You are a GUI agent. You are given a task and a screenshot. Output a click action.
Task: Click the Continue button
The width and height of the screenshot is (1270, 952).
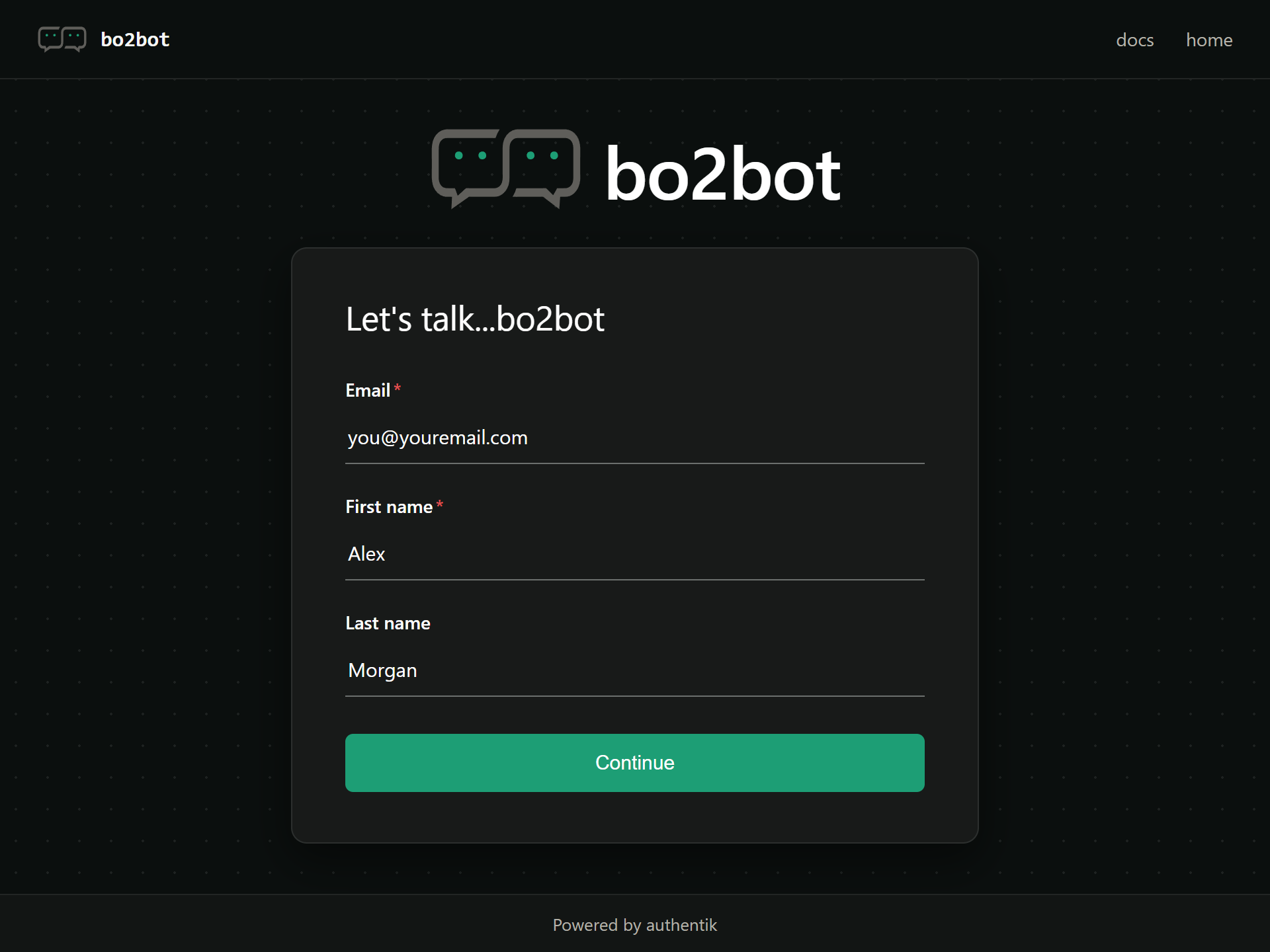[635, 763]
